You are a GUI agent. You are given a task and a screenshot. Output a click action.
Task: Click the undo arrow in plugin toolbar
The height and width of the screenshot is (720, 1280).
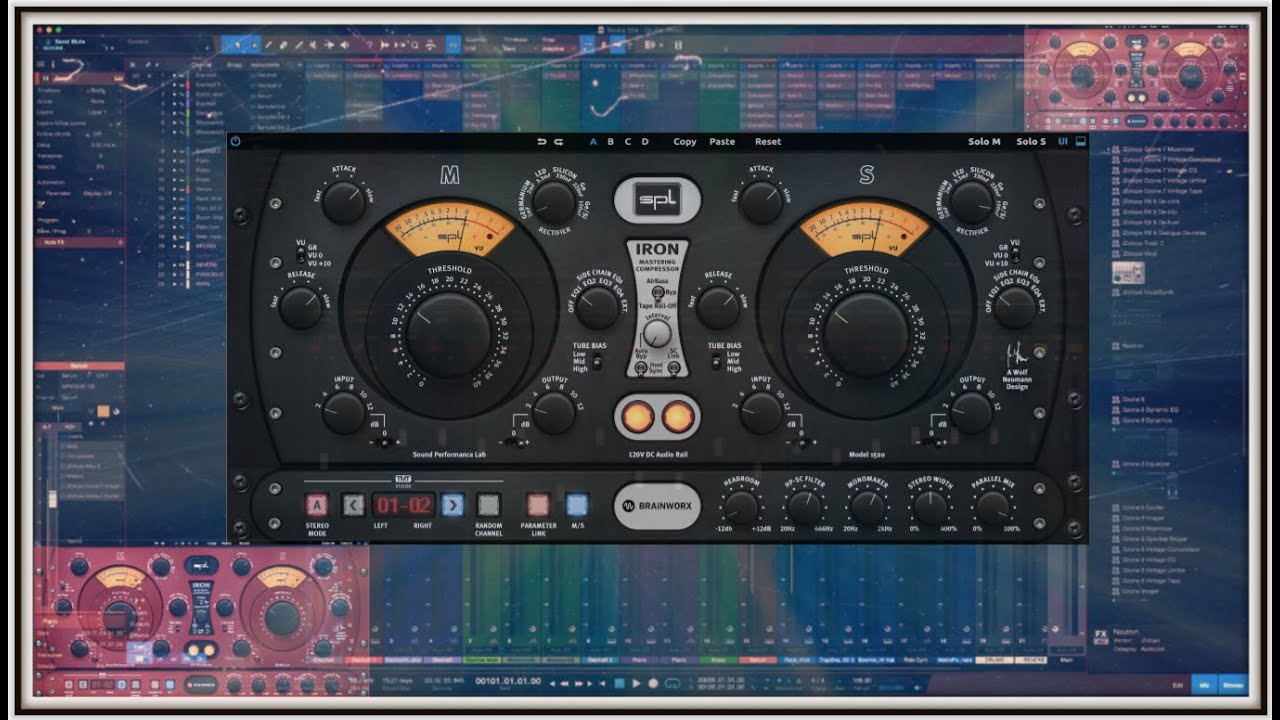coord(542,141)
